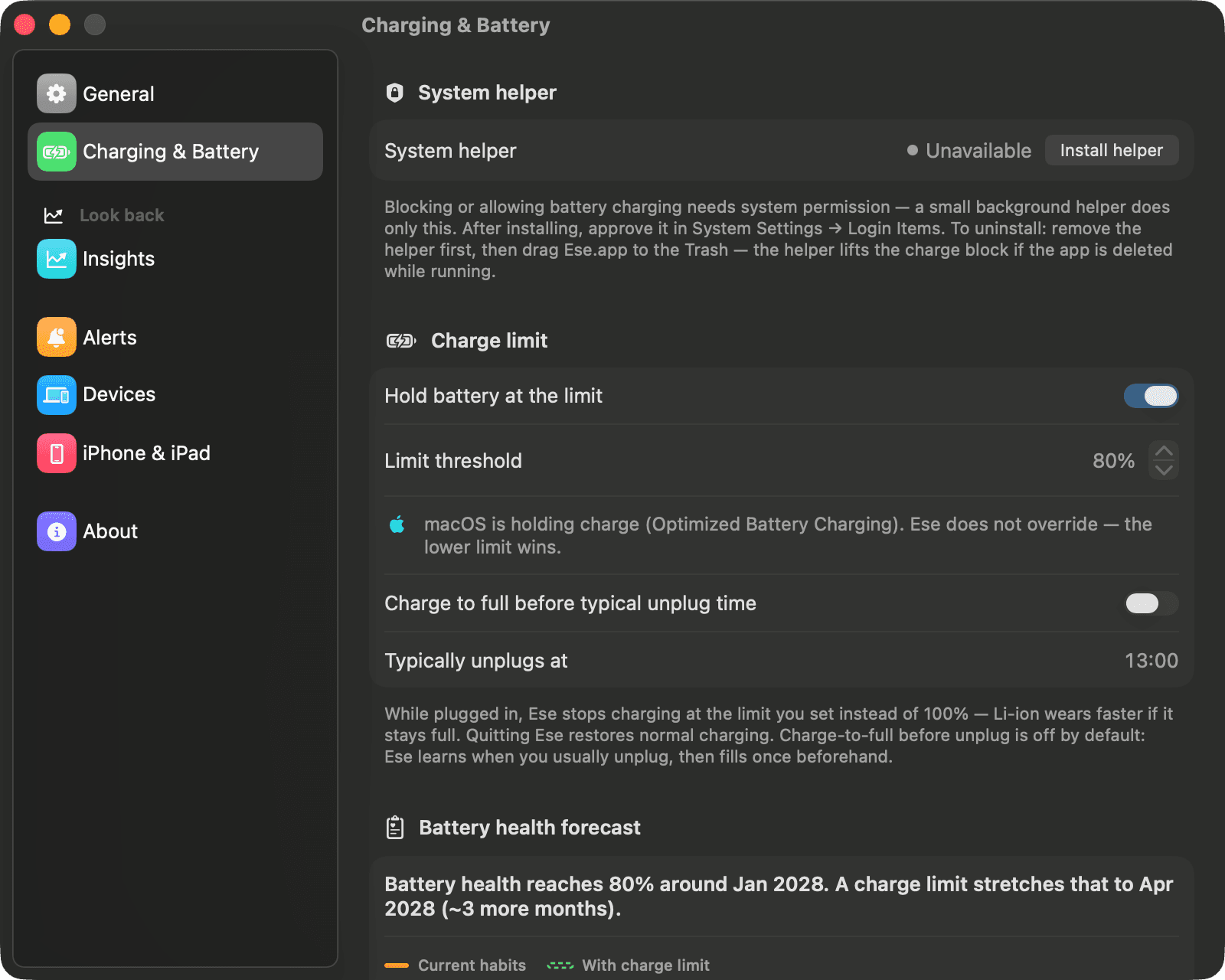Click the Install helper button
Screen dimensions: 1225x980
pos(1112,150)
